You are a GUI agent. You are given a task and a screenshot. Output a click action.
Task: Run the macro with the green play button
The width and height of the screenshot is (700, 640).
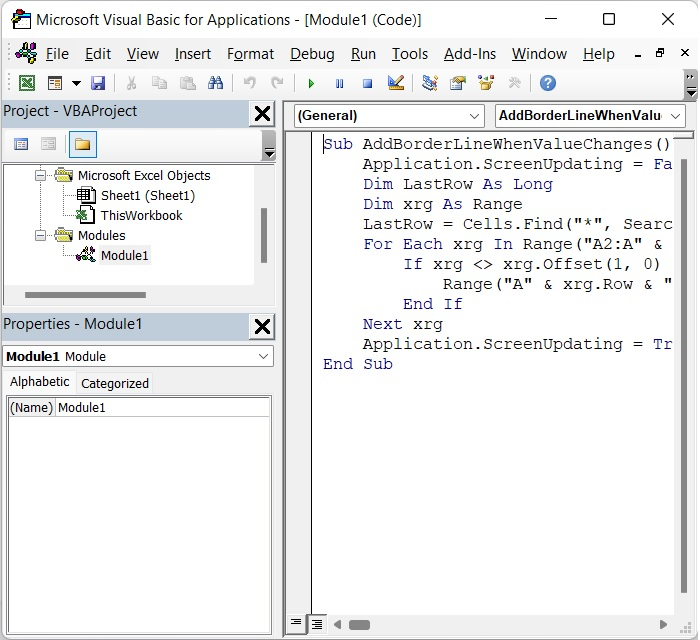312,83
